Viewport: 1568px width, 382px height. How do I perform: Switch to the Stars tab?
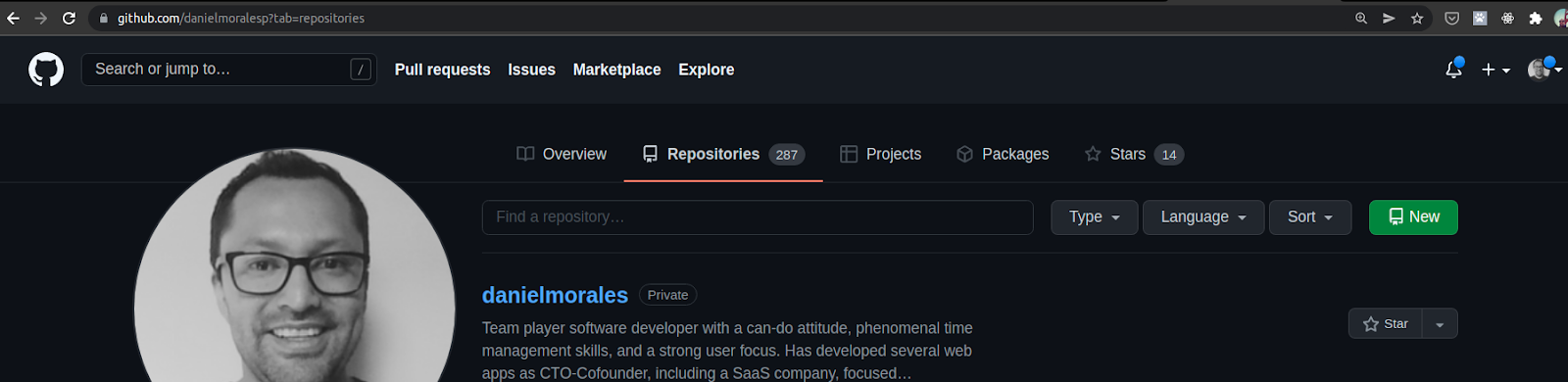pyautogui.click(x=1134, y=154)
